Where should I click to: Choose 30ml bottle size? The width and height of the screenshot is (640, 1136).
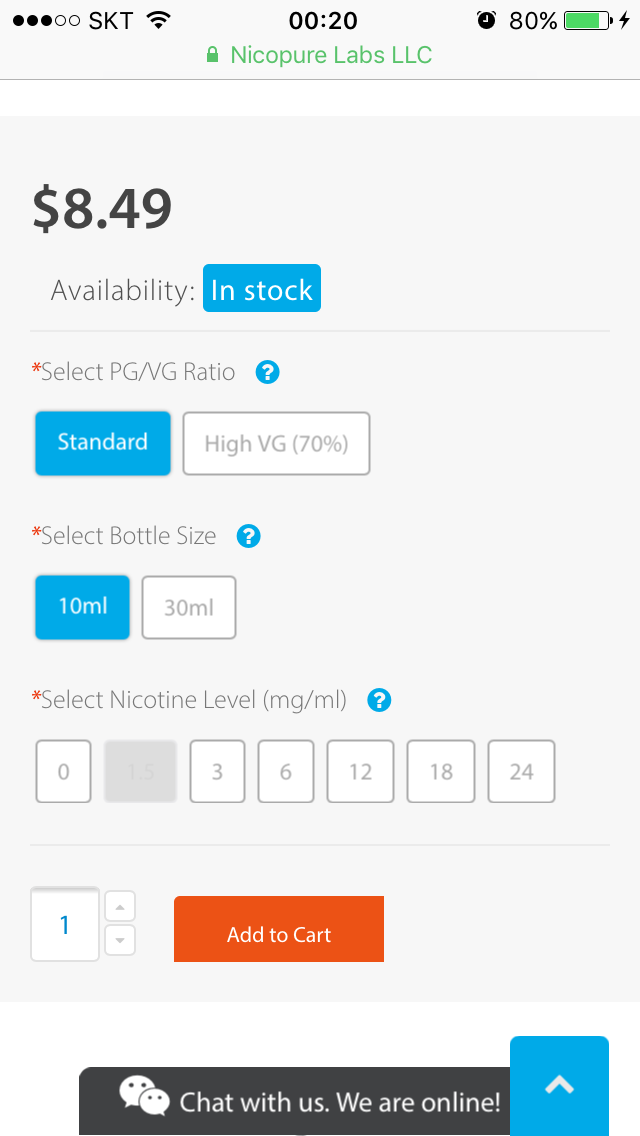[x=189, y=607]
